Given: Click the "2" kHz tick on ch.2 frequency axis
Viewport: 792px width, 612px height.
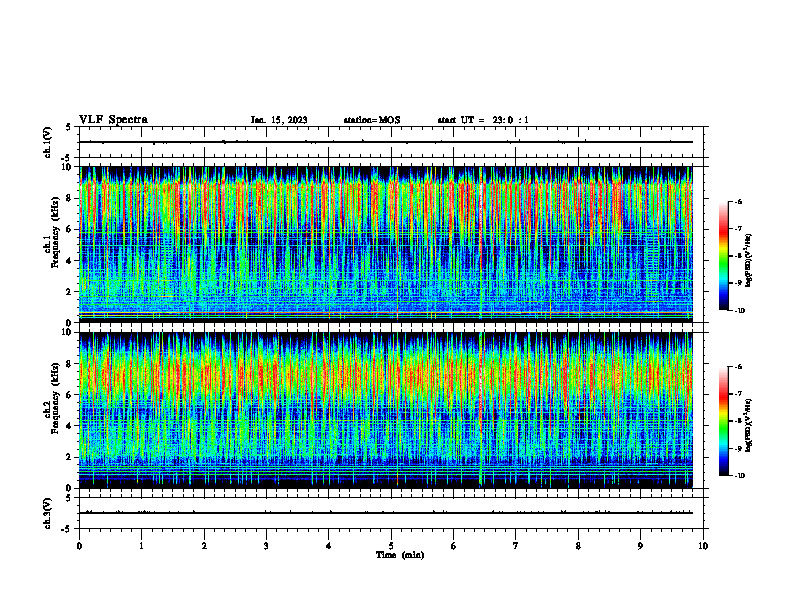Looking at the screenshot, I should click(70, 457).
